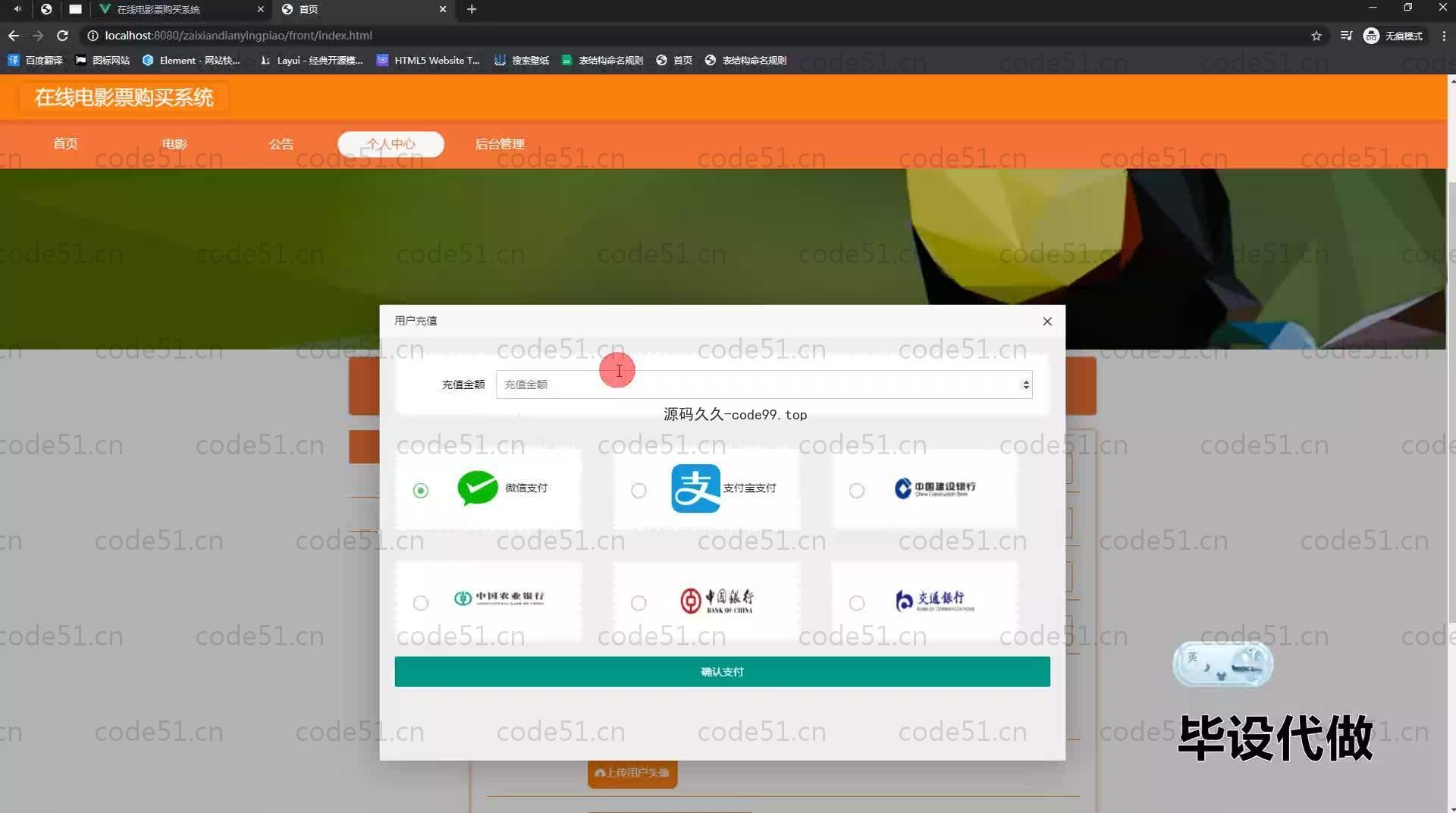This screenshot has height=813, width=1456.
Task: Open the 公告 navigation item
Action: 281,144
